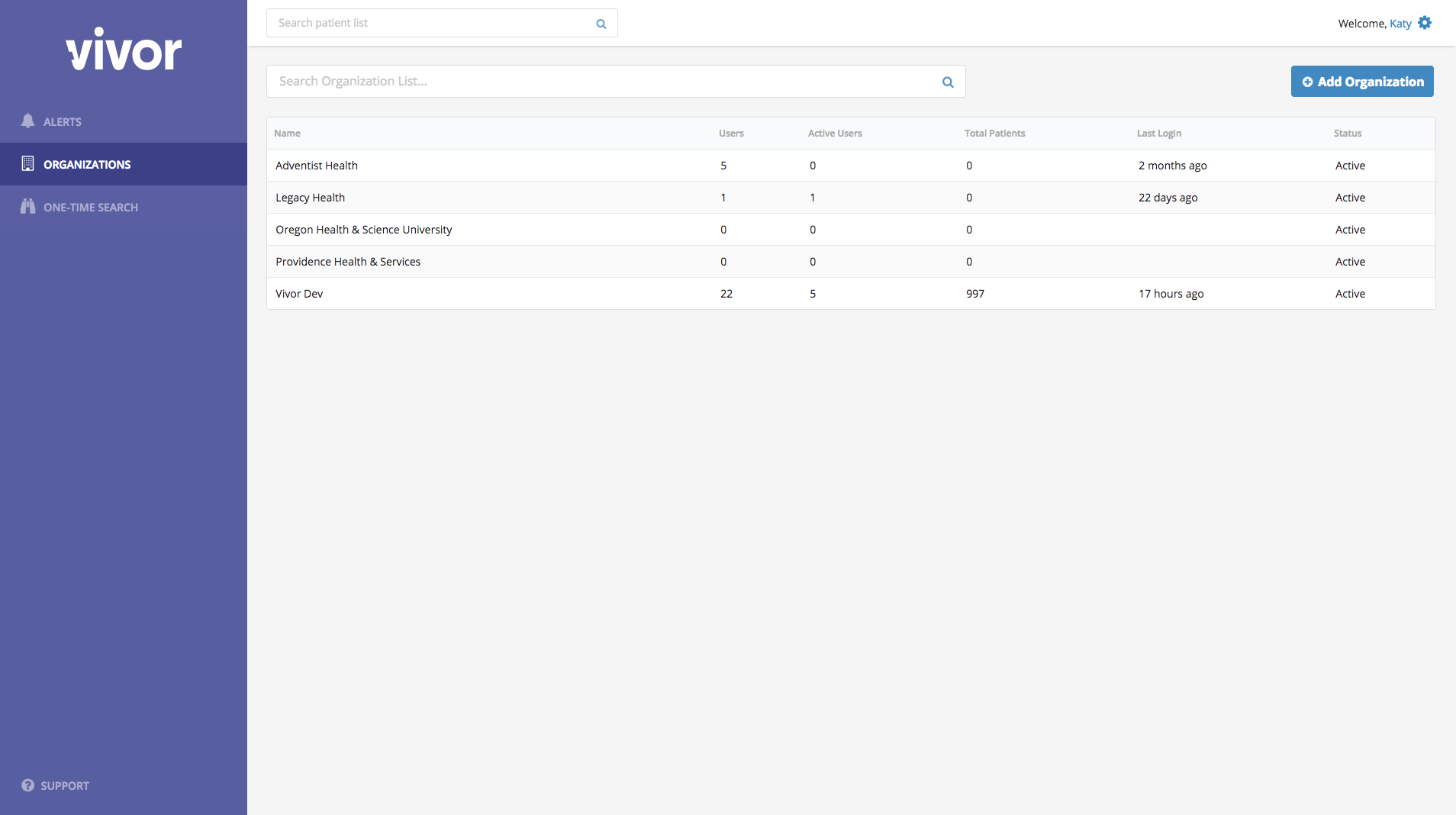Open the Vivor Dev organization
This screenshot has width=1456, height=815.
tap(851, 294)
